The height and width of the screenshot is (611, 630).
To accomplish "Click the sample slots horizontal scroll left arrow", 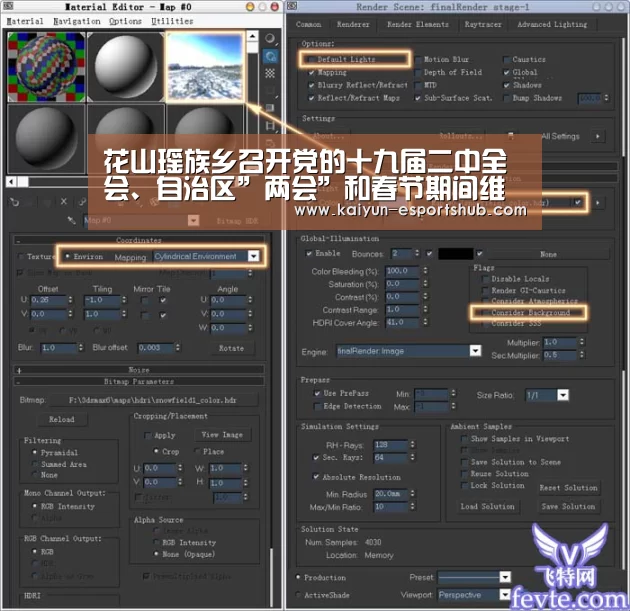I will 12,182.
